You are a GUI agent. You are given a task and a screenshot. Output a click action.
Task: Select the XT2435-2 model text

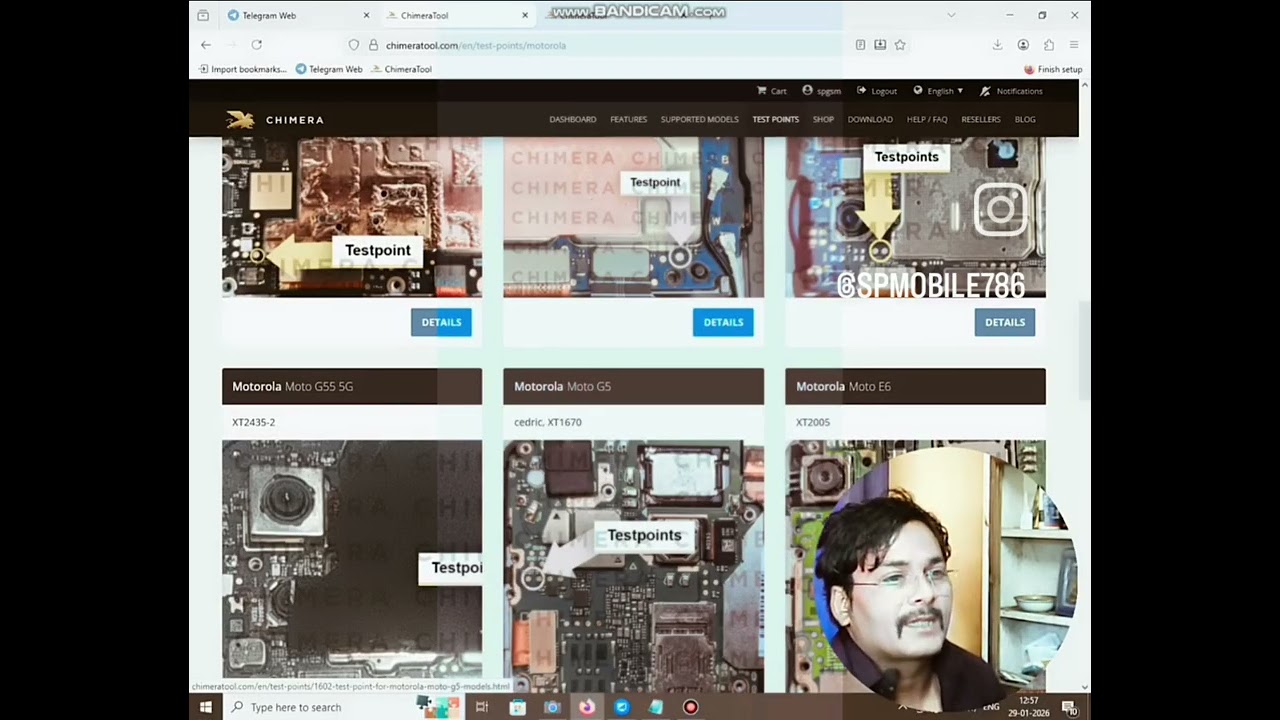click(x=254, y=422)
